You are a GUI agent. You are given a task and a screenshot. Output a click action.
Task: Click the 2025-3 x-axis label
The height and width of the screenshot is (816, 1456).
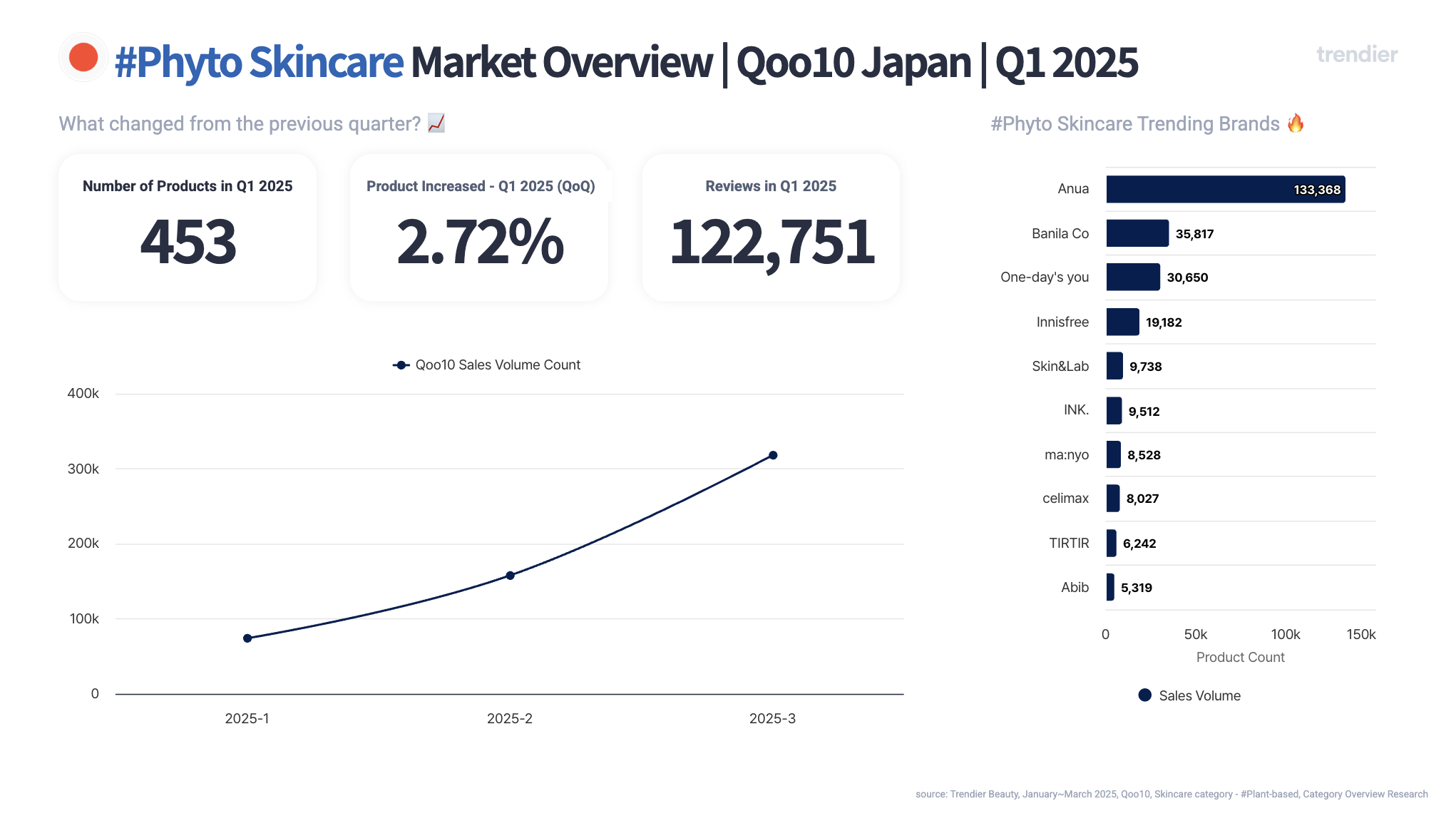pos(772,718)
